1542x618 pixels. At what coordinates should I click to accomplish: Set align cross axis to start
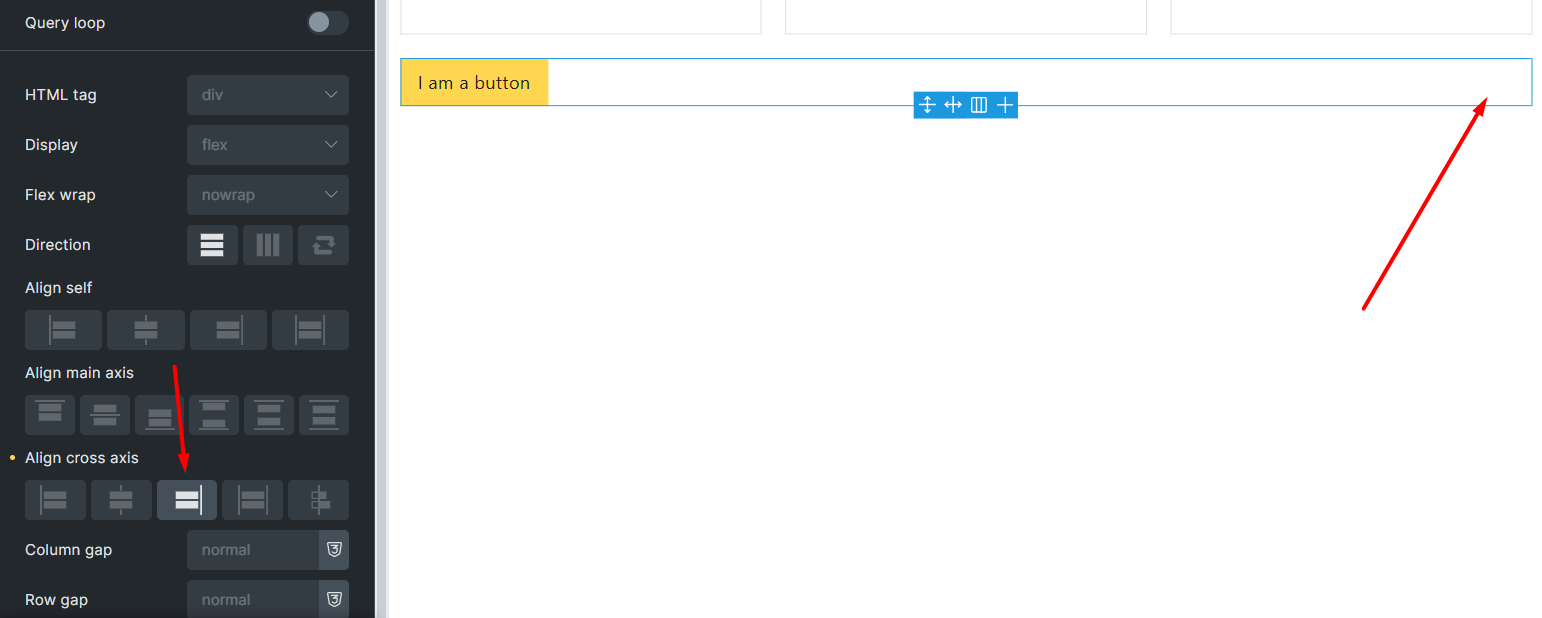[55, 500]
